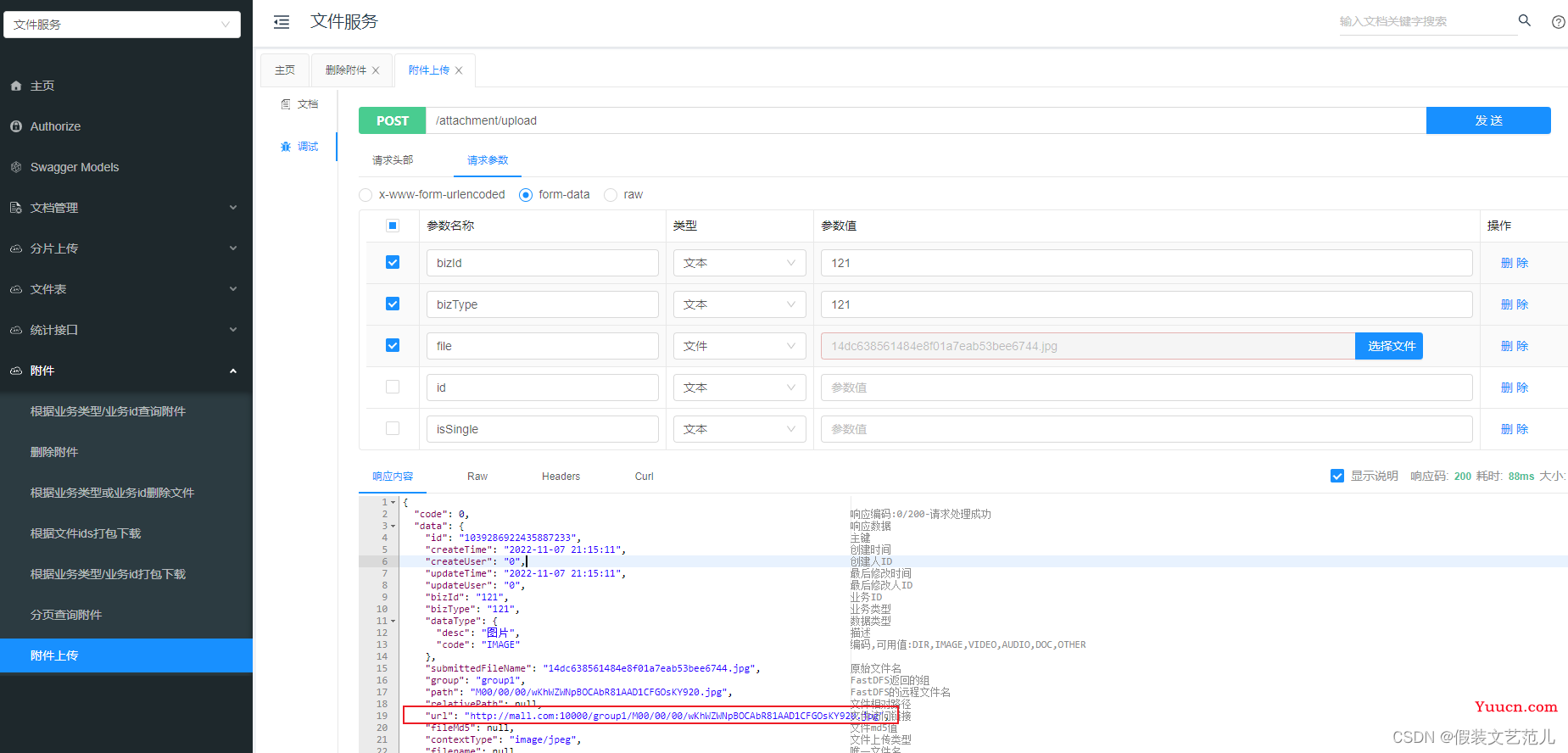Collapse the 附件 menu group
The width and height of the screenshot is (1568, 753).
pyautogui.click(x=126, y=371)
